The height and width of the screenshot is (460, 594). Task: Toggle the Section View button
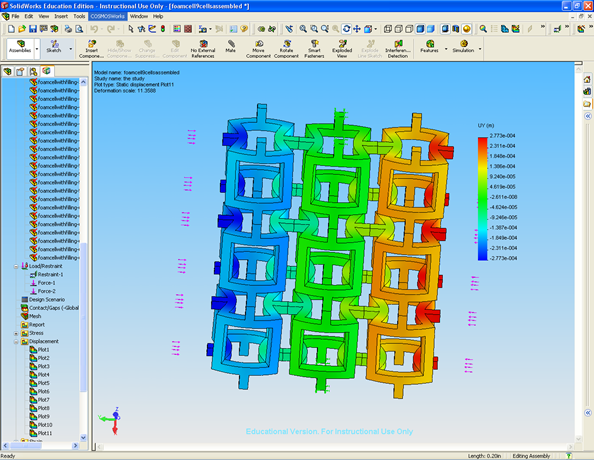pos(456,29)
